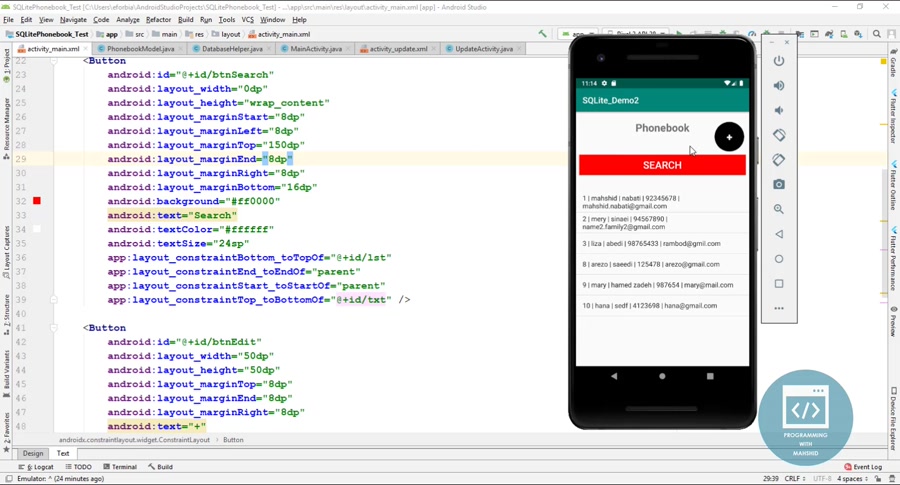Open the Refactor menu
Viewport: 900px width, 485px height.
tap(158, 19)
